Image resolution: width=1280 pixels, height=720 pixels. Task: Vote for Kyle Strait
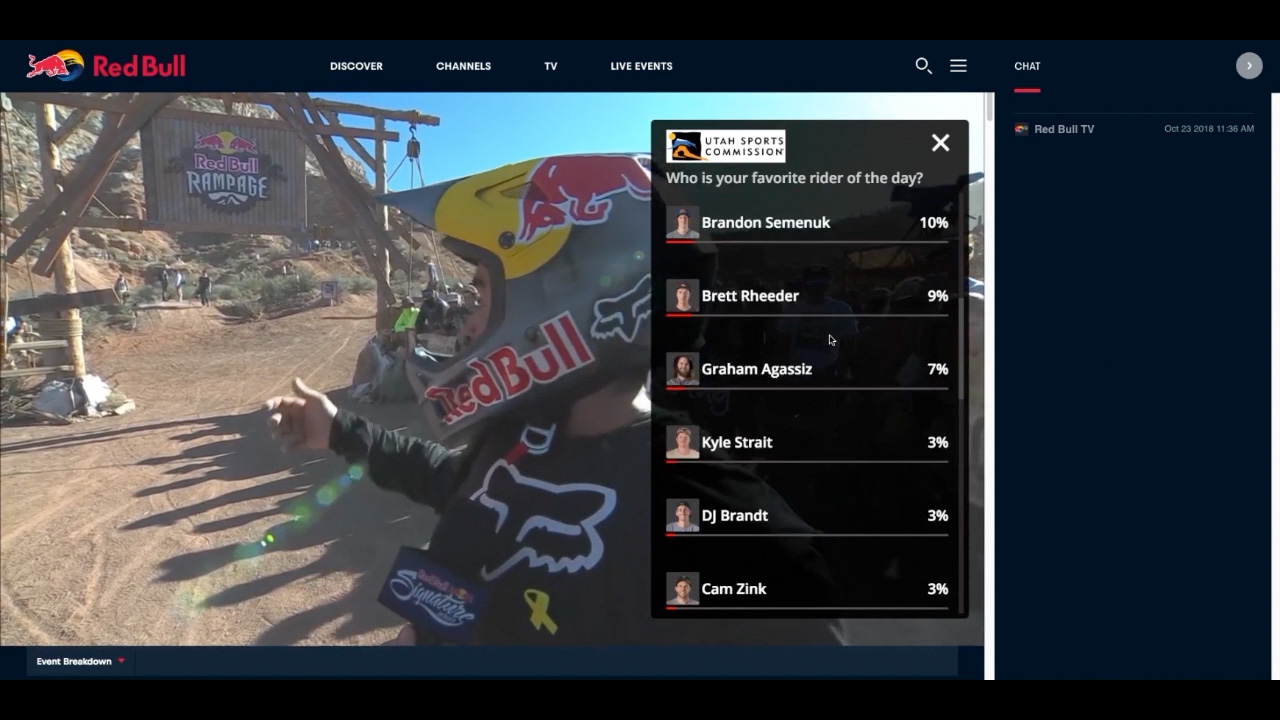pos(807,443)
